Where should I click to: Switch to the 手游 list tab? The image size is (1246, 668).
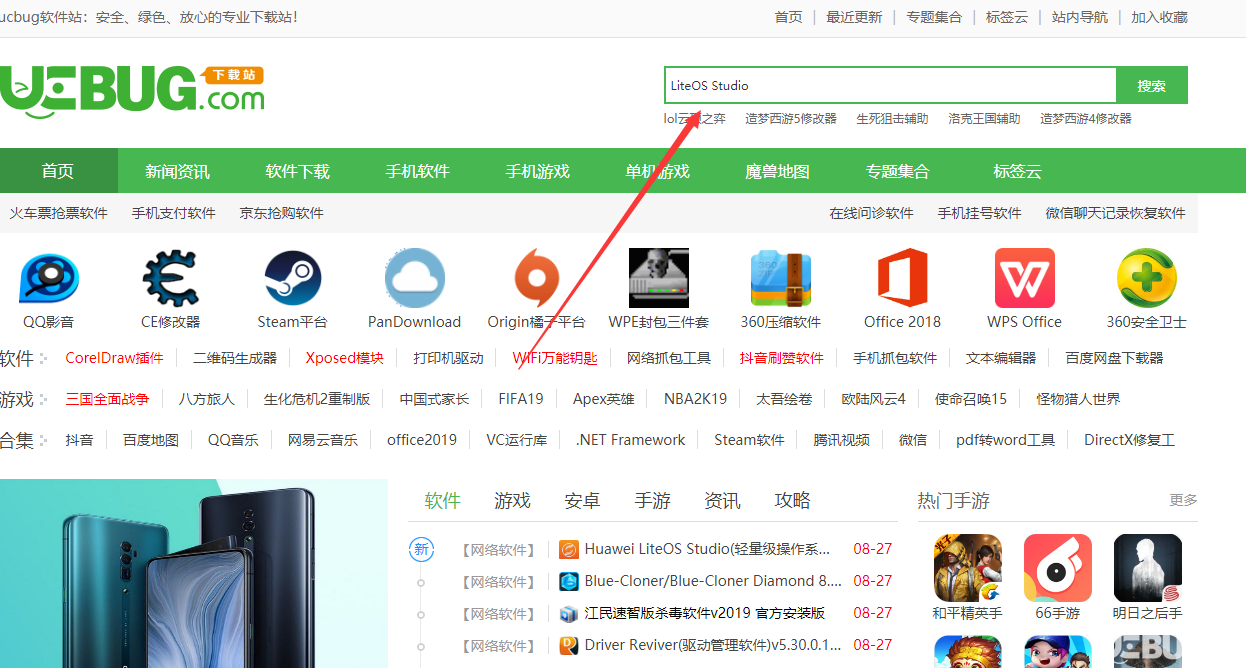(653, 500)
